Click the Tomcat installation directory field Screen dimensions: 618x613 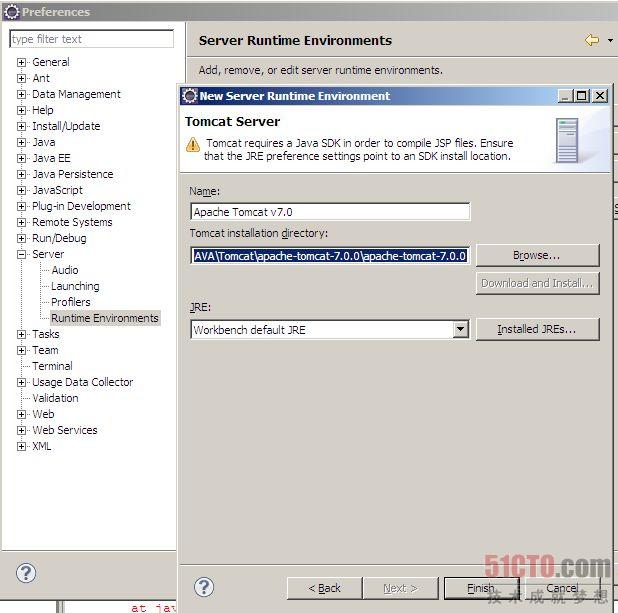click(330, 256)
